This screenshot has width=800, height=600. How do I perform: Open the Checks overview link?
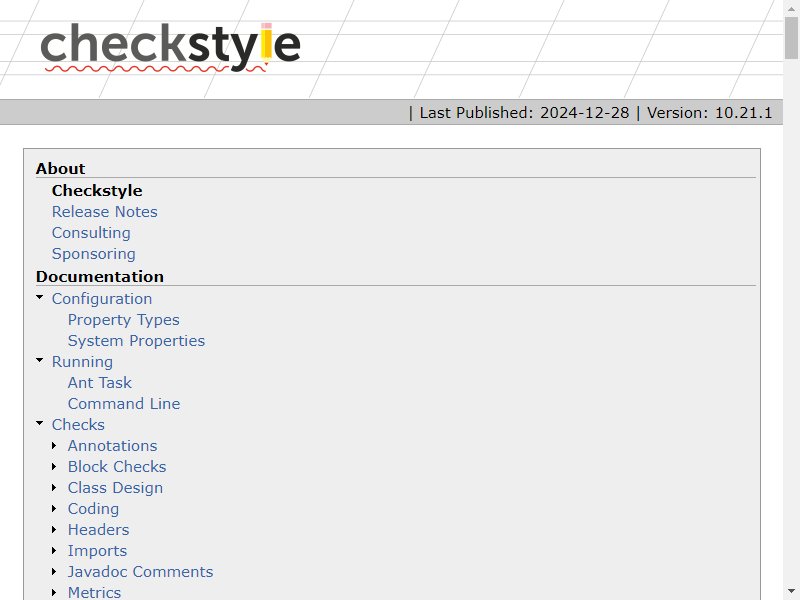78,424
